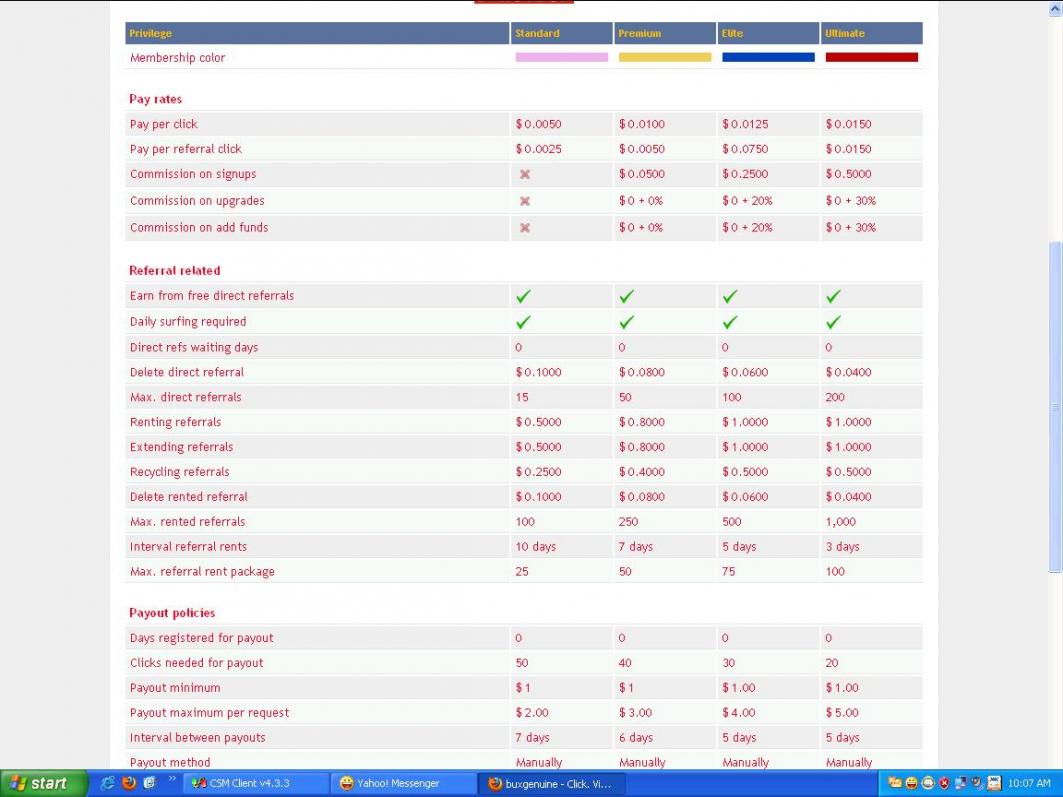Click Standard interval referral rents value 10 days

tap(536, 546)
